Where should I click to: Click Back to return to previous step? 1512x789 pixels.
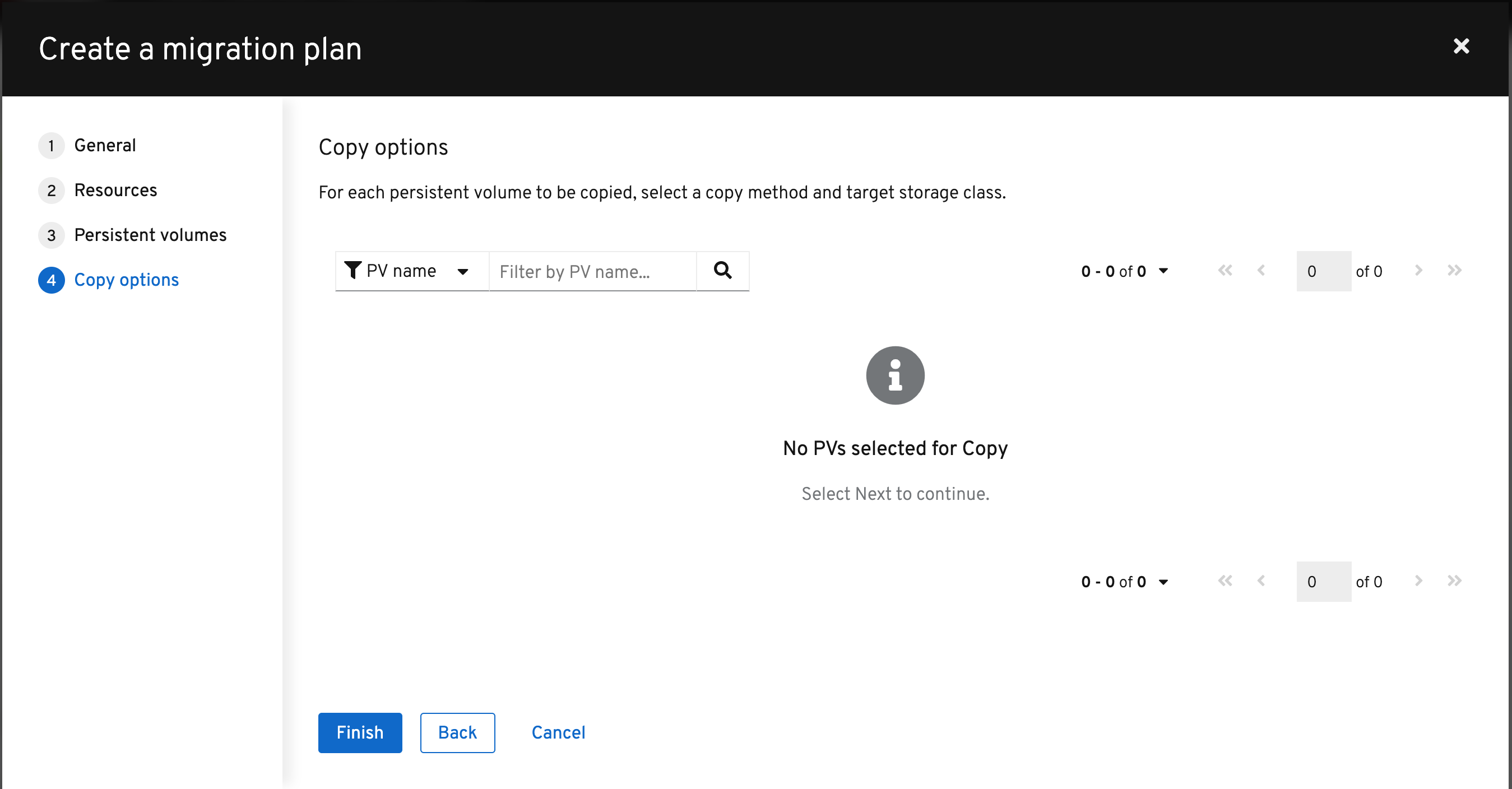(x=457, y=732)
